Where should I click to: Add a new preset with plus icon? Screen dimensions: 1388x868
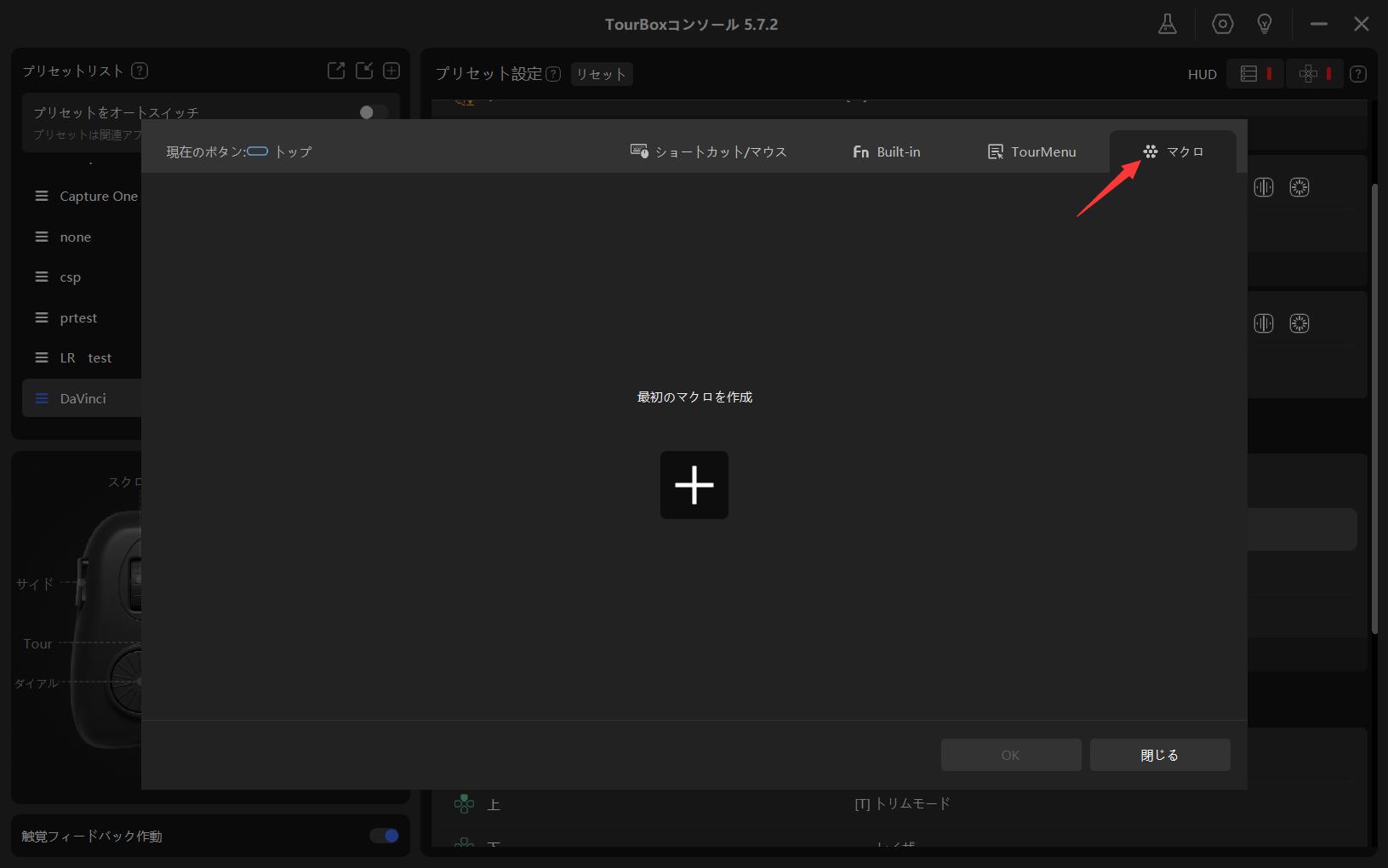point(391,71)
